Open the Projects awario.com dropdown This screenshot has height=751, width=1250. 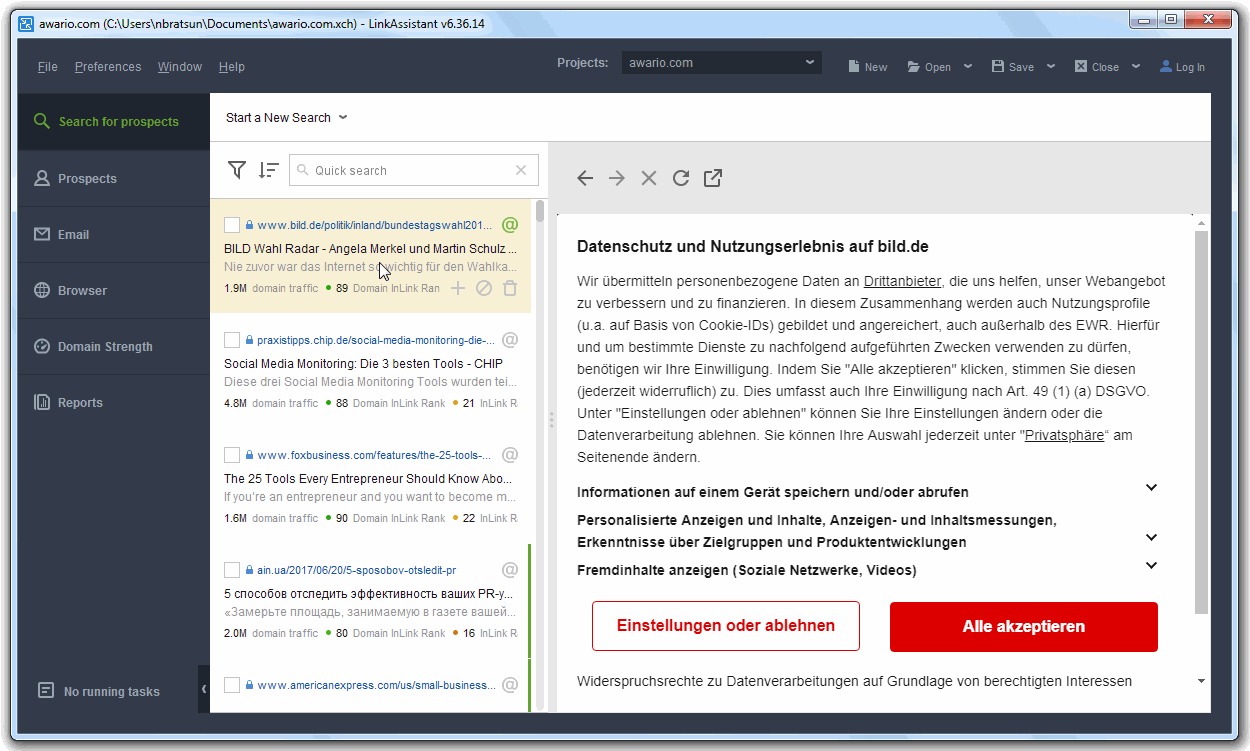pyautogui.click(x=721, y=63)
